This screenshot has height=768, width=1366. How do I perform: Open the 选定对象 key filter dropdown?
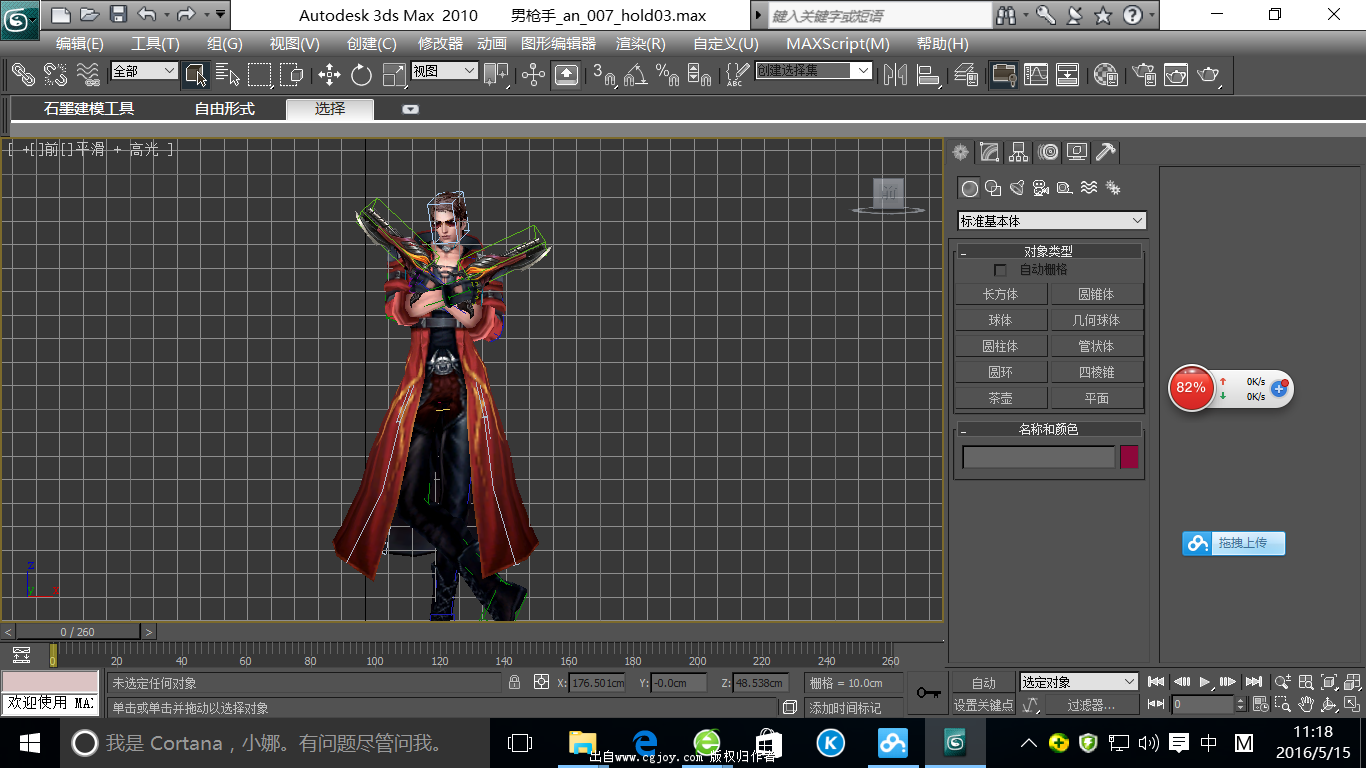coord(1078,682)
